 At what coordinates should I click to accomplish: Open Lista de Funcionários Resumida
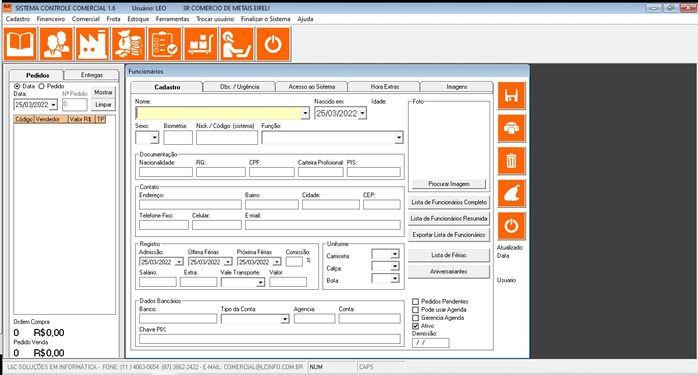tap(449, 219)
